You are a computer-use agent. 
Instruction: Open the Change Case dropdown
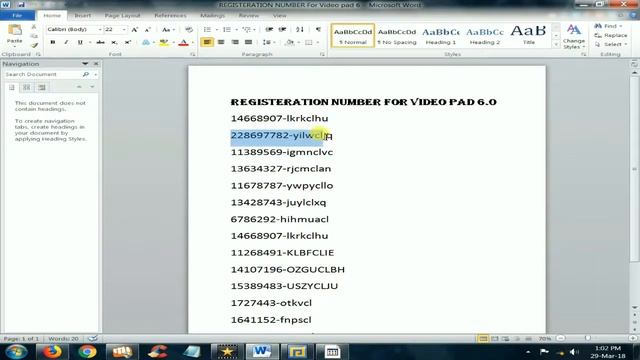coord(168,29)
